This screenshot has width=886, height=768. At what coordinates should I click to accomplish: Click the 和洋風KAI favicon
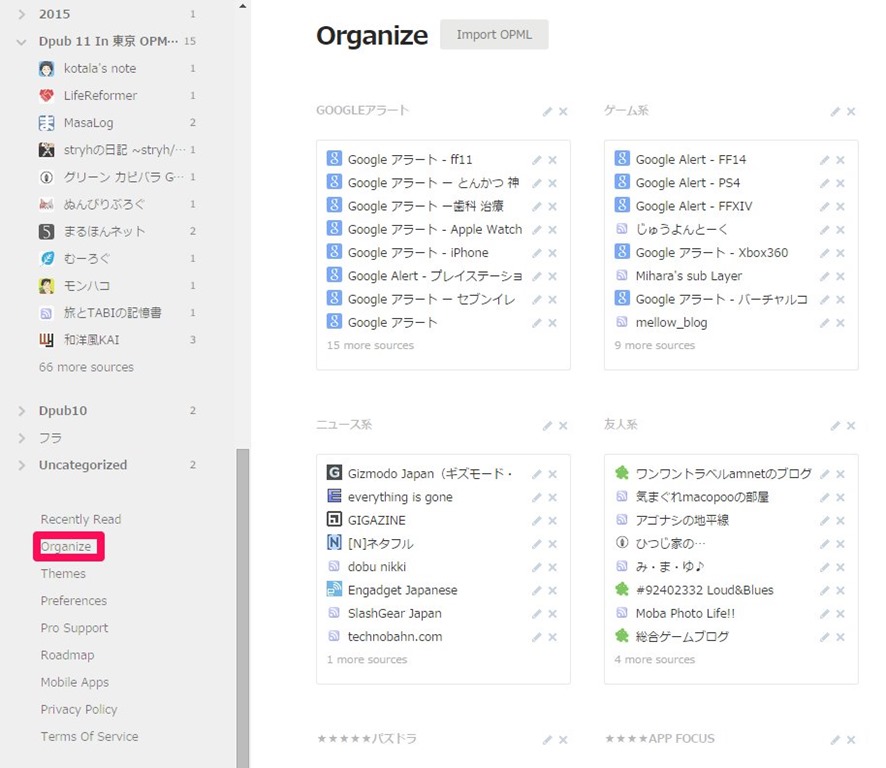coord(46,340)
